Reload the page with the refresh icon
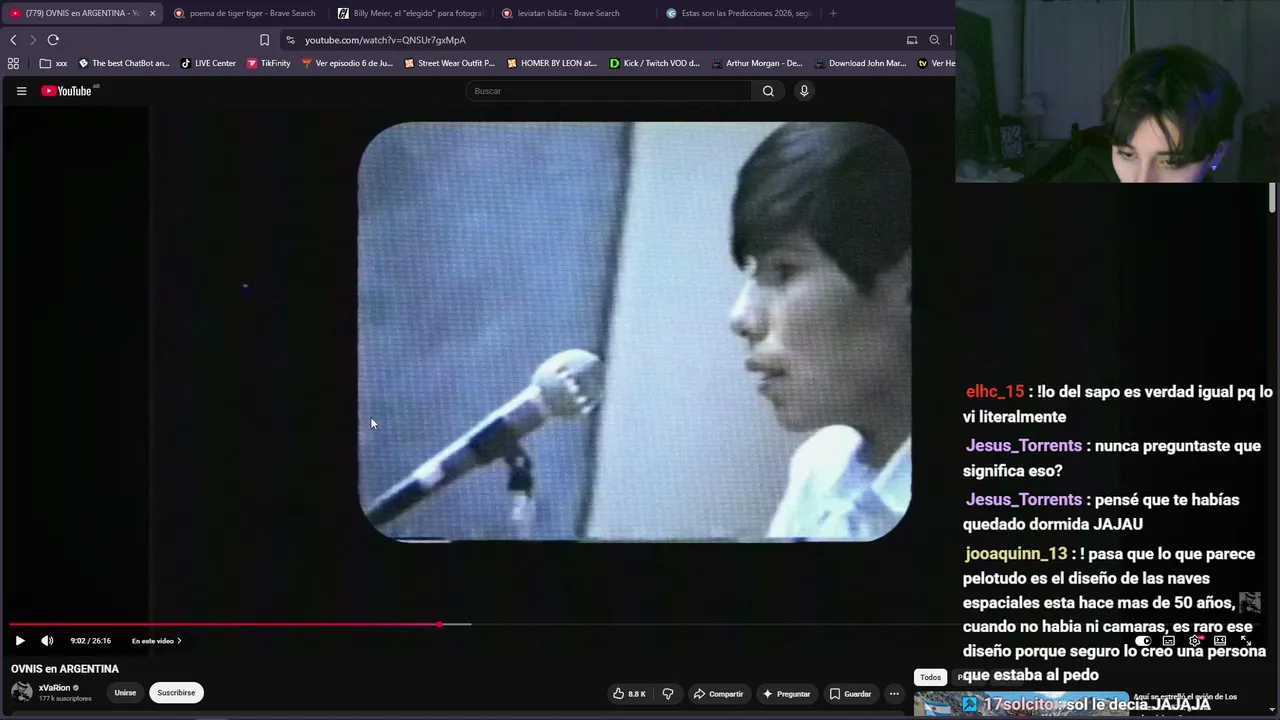 (x=53, y=40)
